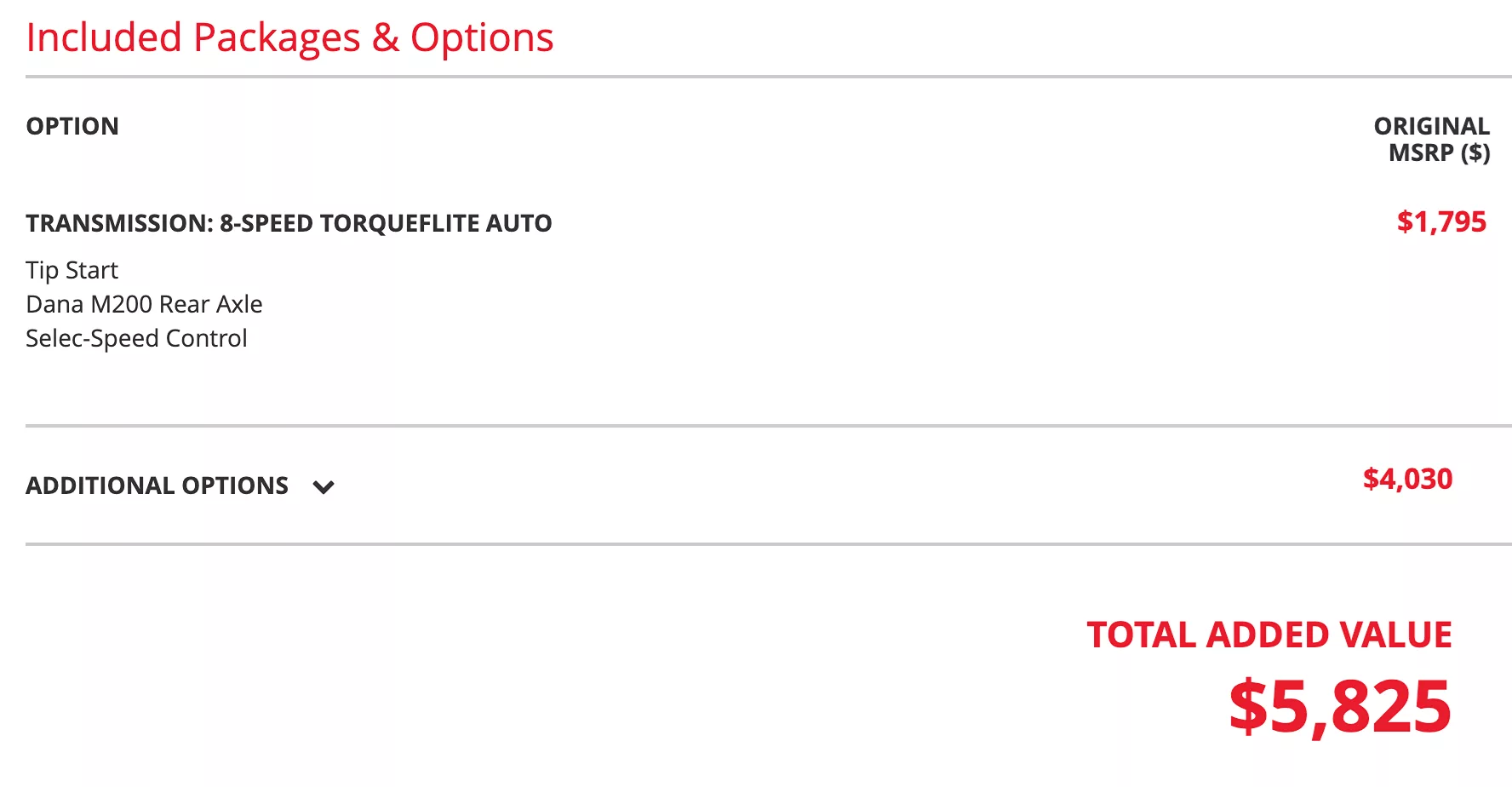Viewport: 1512px width, 787px height.
Task: Click the divider line below Additional Options
Action: coord(769,543)
